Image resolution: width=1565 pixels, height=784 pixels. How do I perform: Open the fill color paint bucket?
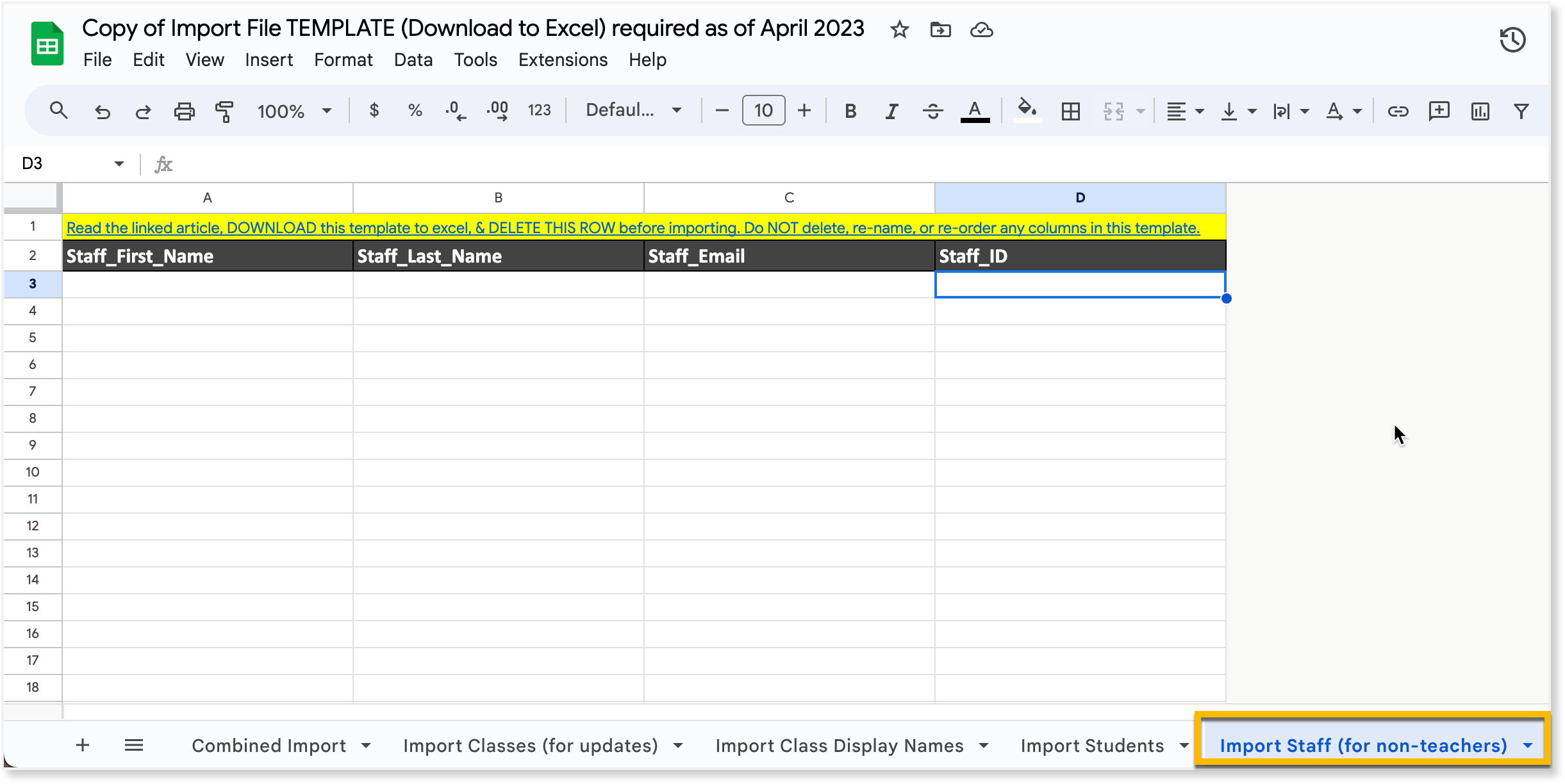pyautogui.click(x=1027, y=110)
